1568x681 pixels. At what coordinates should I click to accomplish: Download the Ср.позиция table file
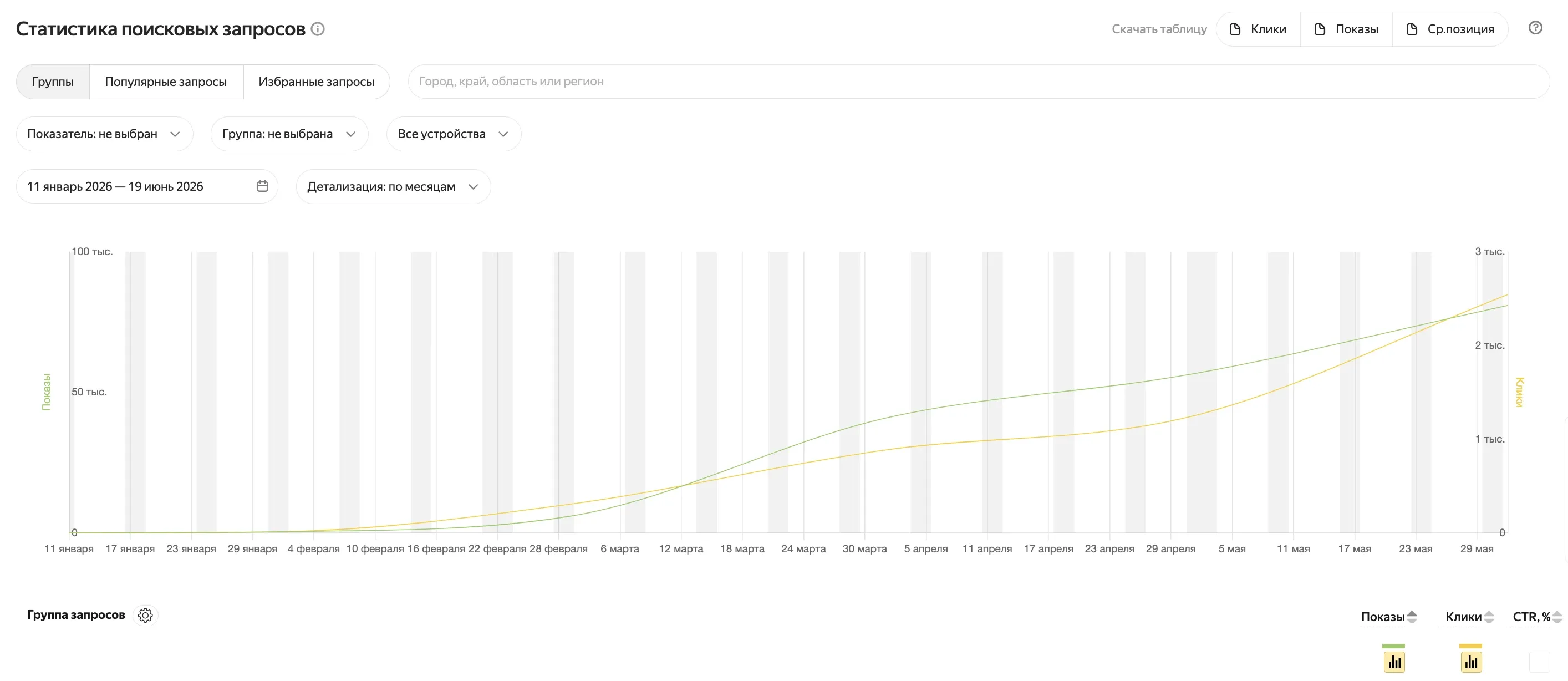pyautogui.click(x=1450, y=29)
